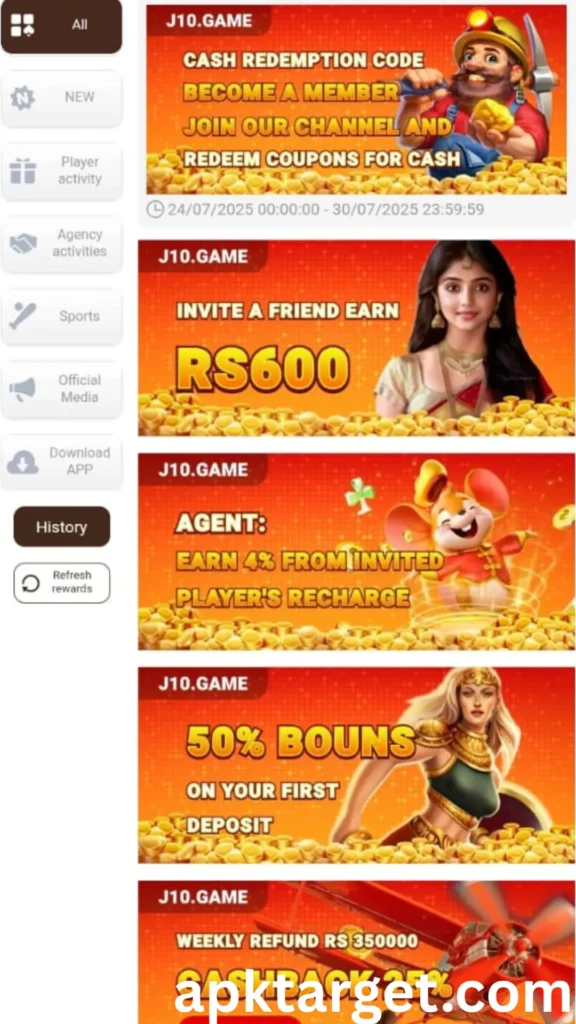Open the History button
Screen dimensions: 576x1024
(x=61, y=526)
